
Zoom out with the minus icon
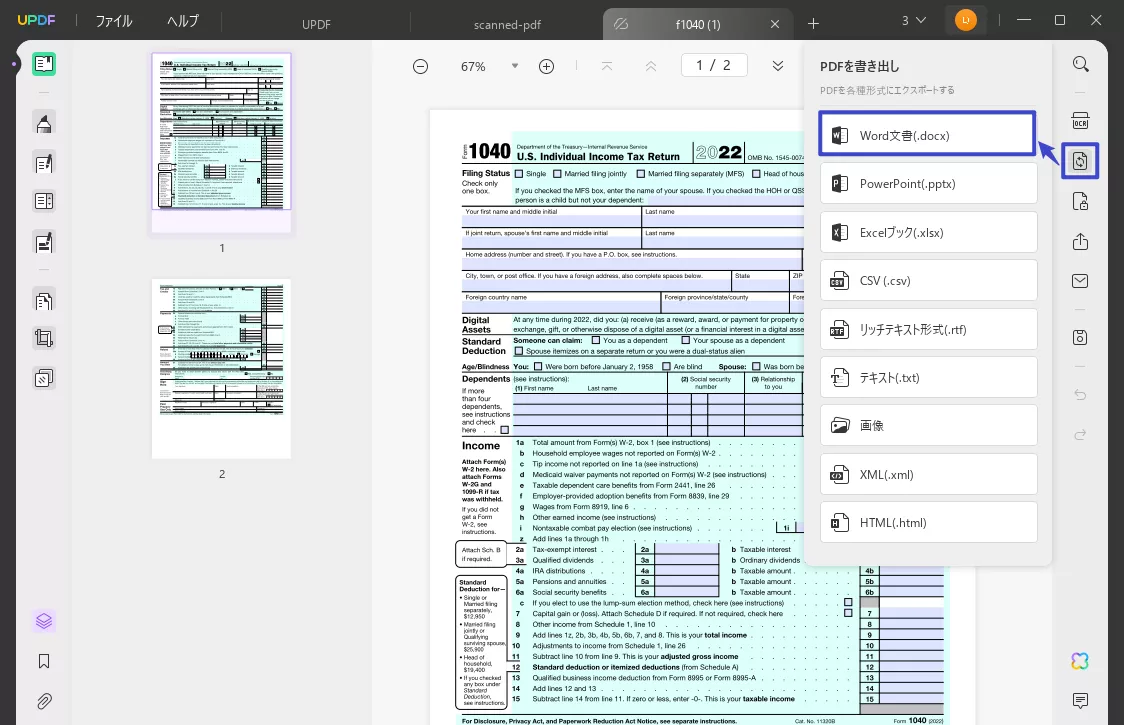(x=421, y=67)
